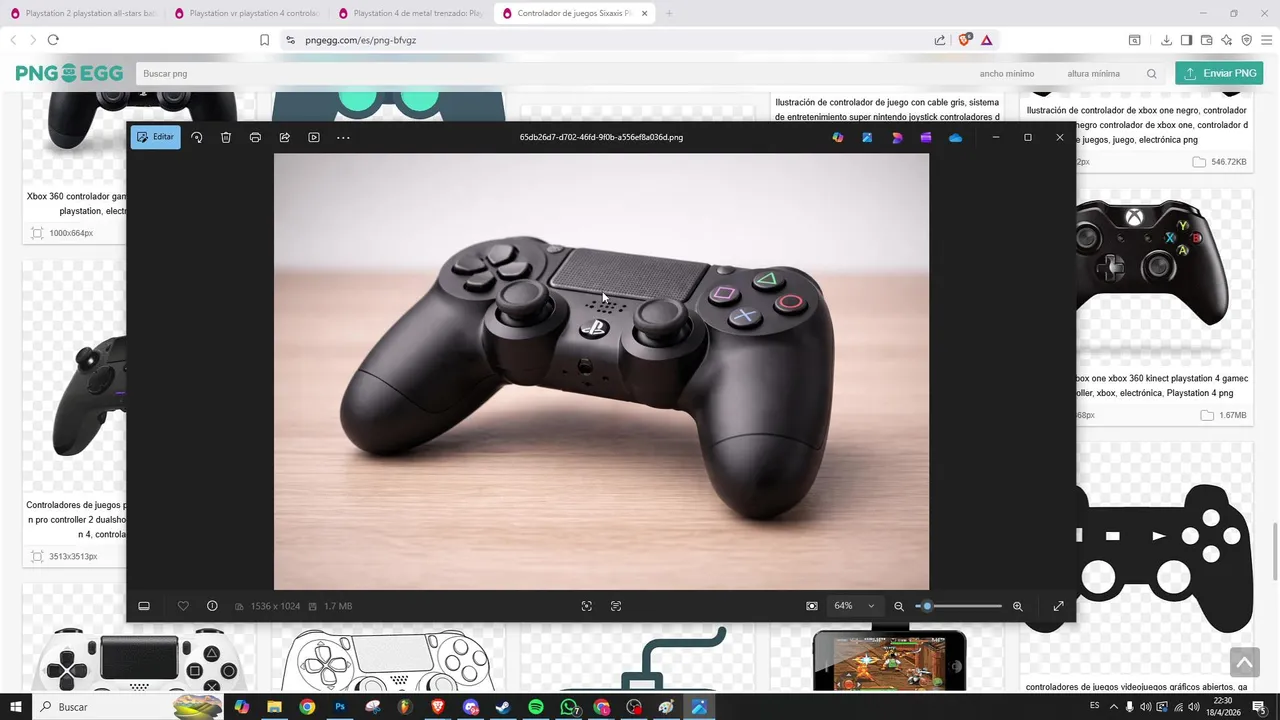Open browser downloads icon

click(x=1166, y=40)
